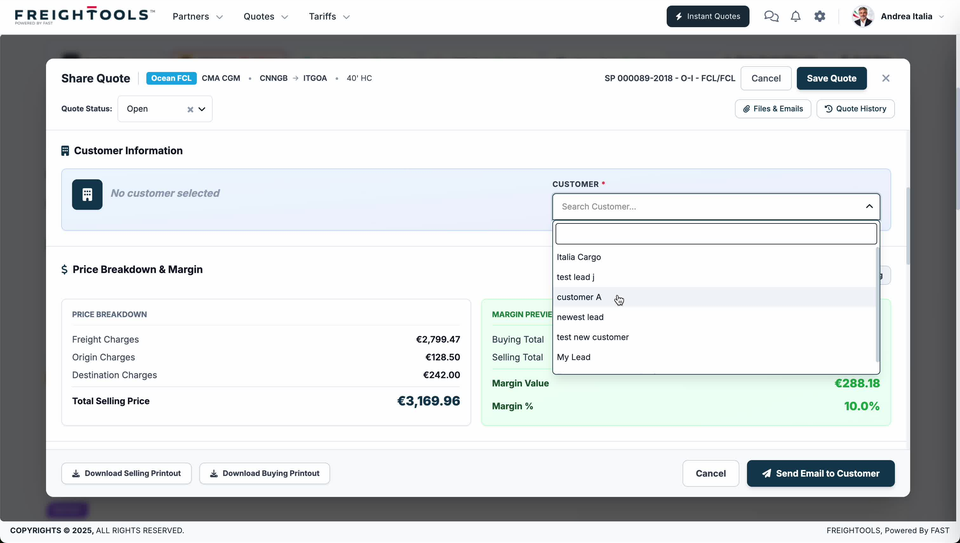Send Email to Customer

(820, 473)
